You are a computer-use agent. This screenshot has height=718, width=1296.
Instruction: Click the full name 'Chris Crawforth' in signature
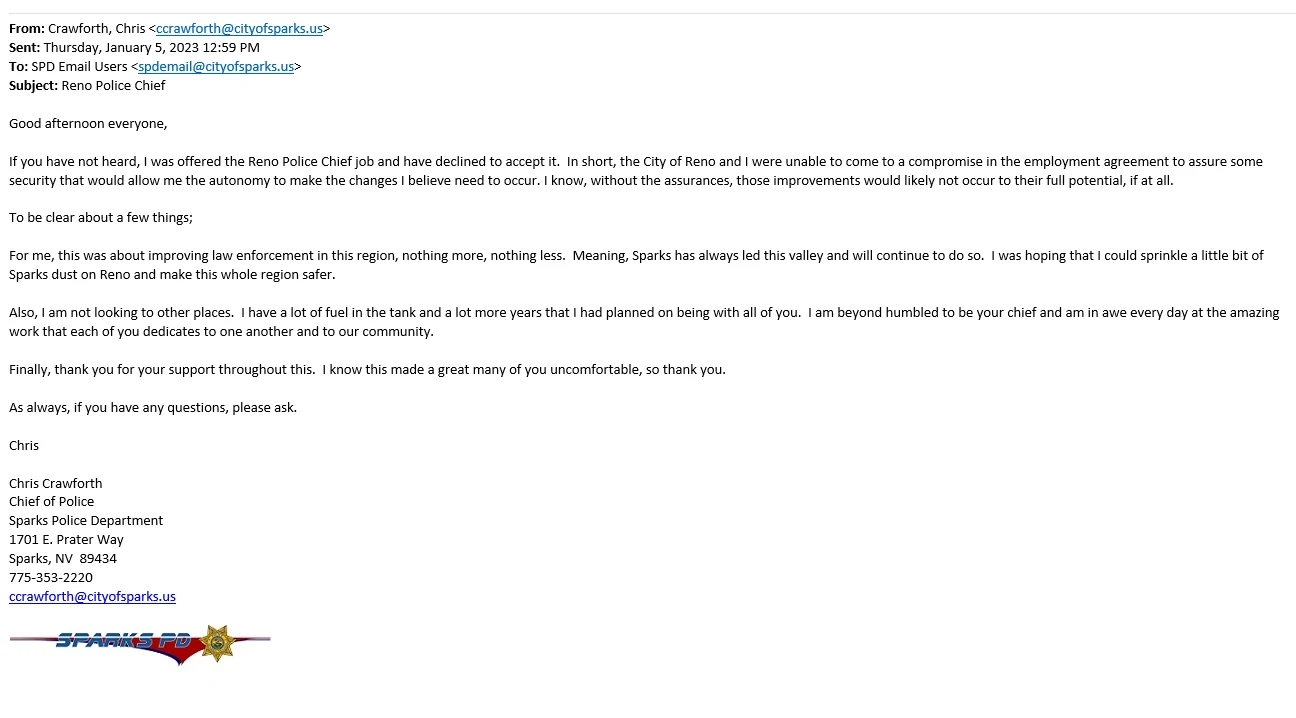click(56, 484)
